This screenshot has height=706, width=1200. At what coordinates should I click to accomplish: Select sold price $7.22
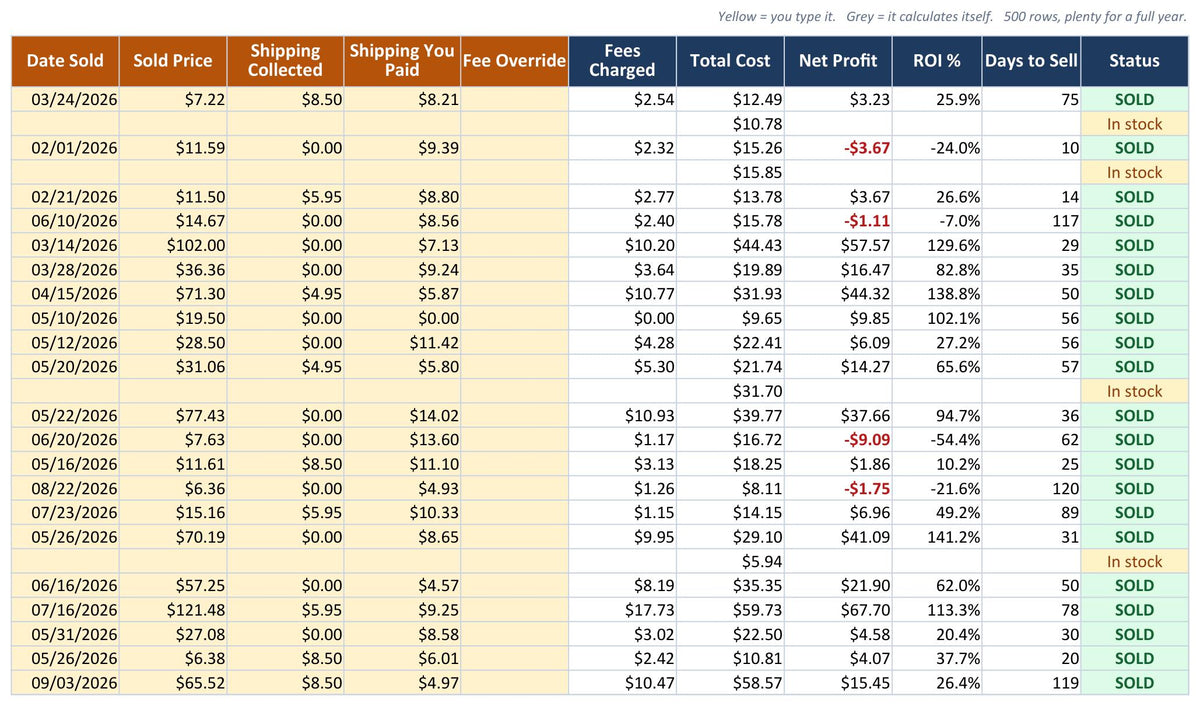(173, 100)
